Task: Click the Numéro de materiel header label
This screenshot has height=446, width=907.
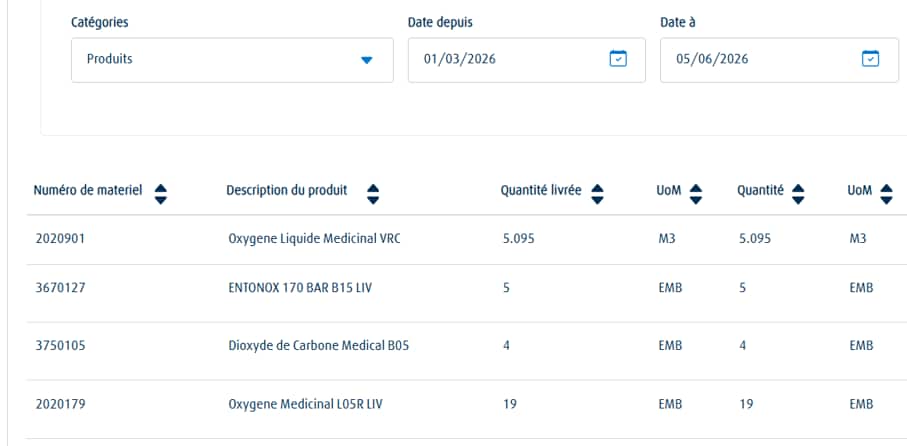Action: point(88,190)
